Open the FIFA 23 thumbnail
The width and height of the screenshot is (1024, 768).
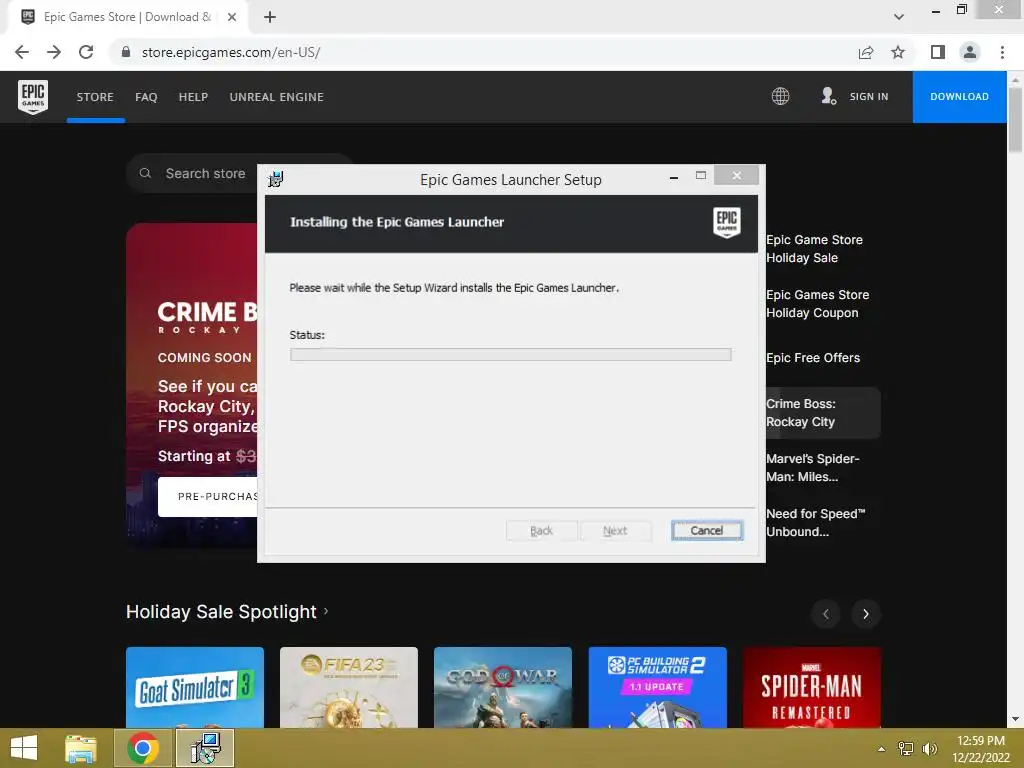349,687
